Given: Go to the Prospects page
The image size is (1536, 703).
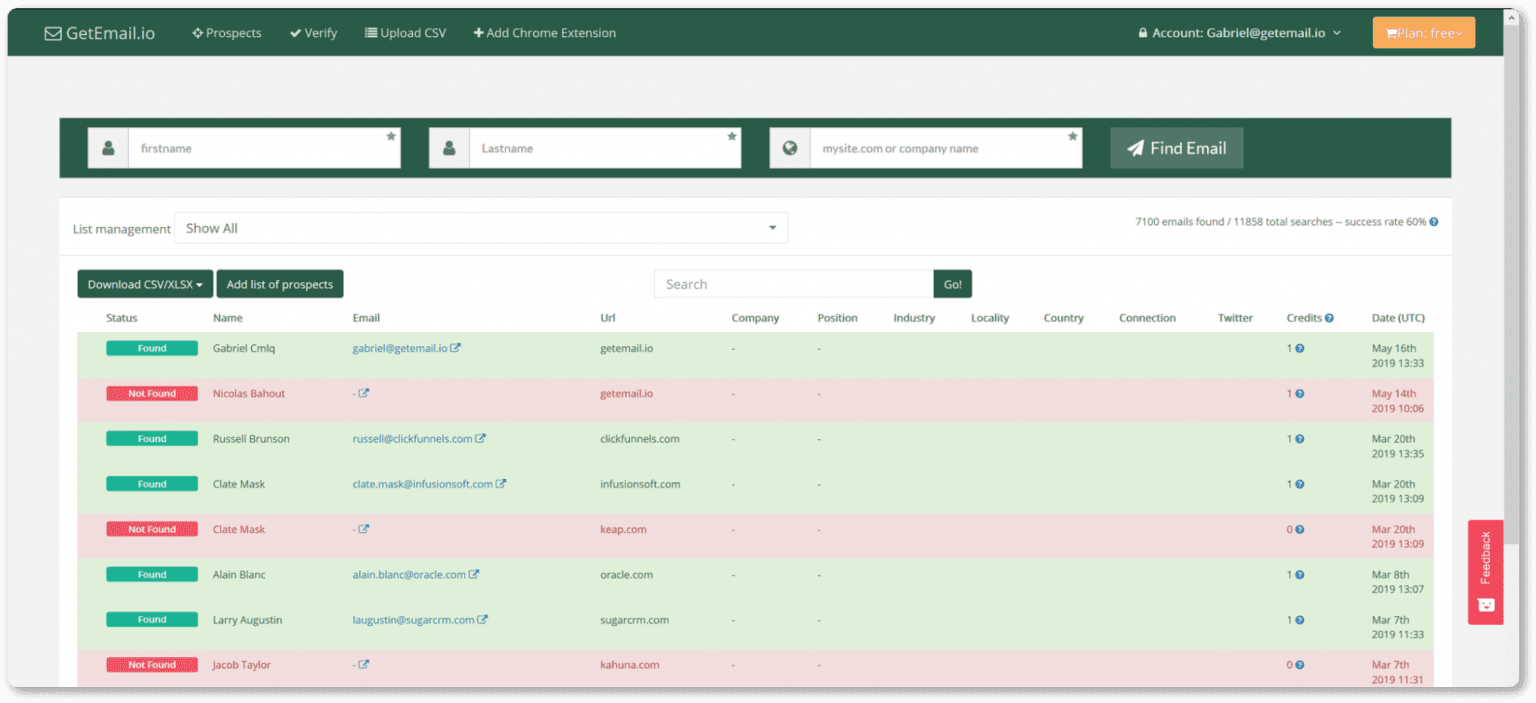Looking at the screenshot, I should pyautogui.click(x=227, y=33).
